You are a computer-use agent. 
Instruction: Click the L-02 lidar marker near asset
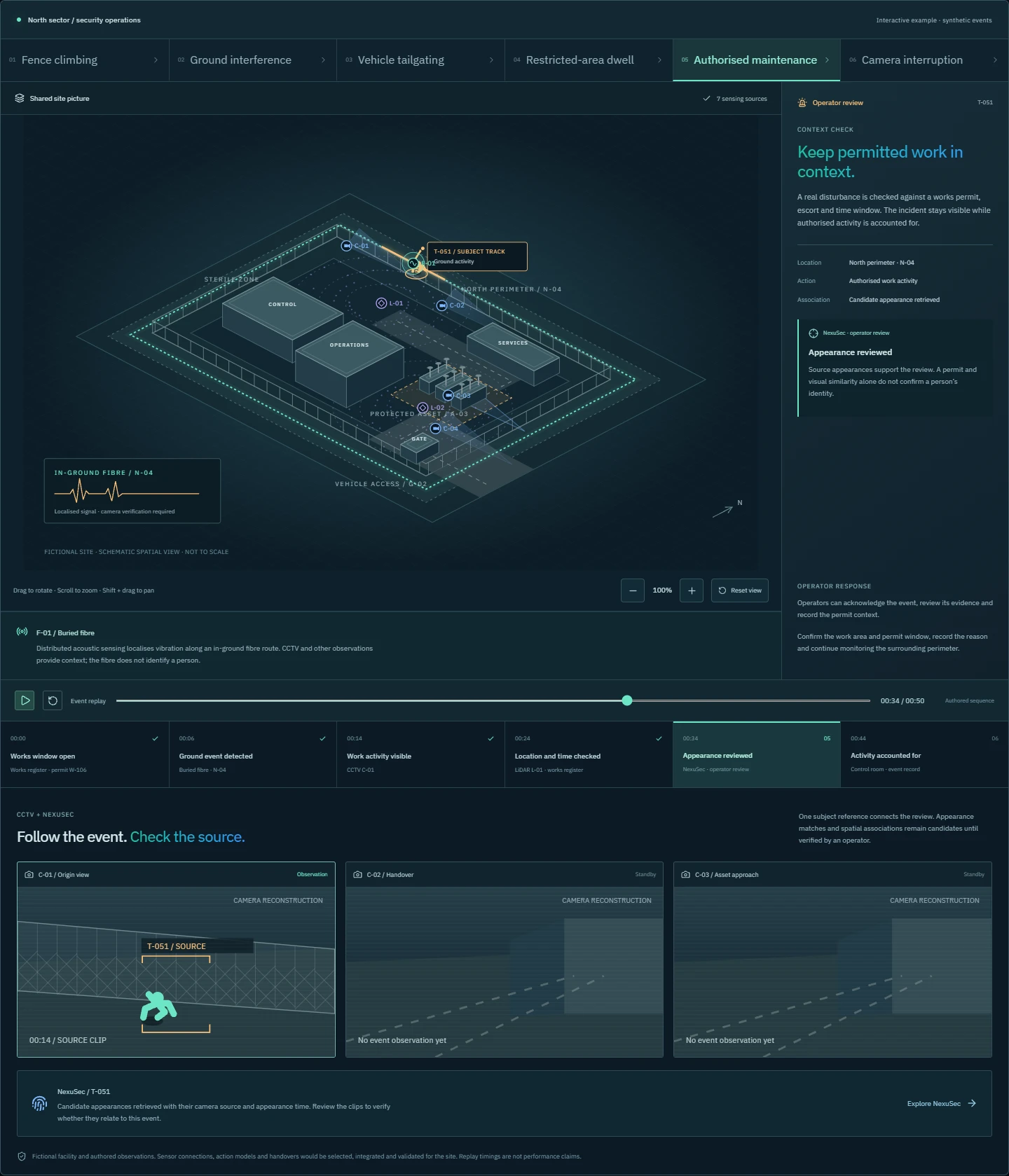pyautogui.click(x=423, y=408)
